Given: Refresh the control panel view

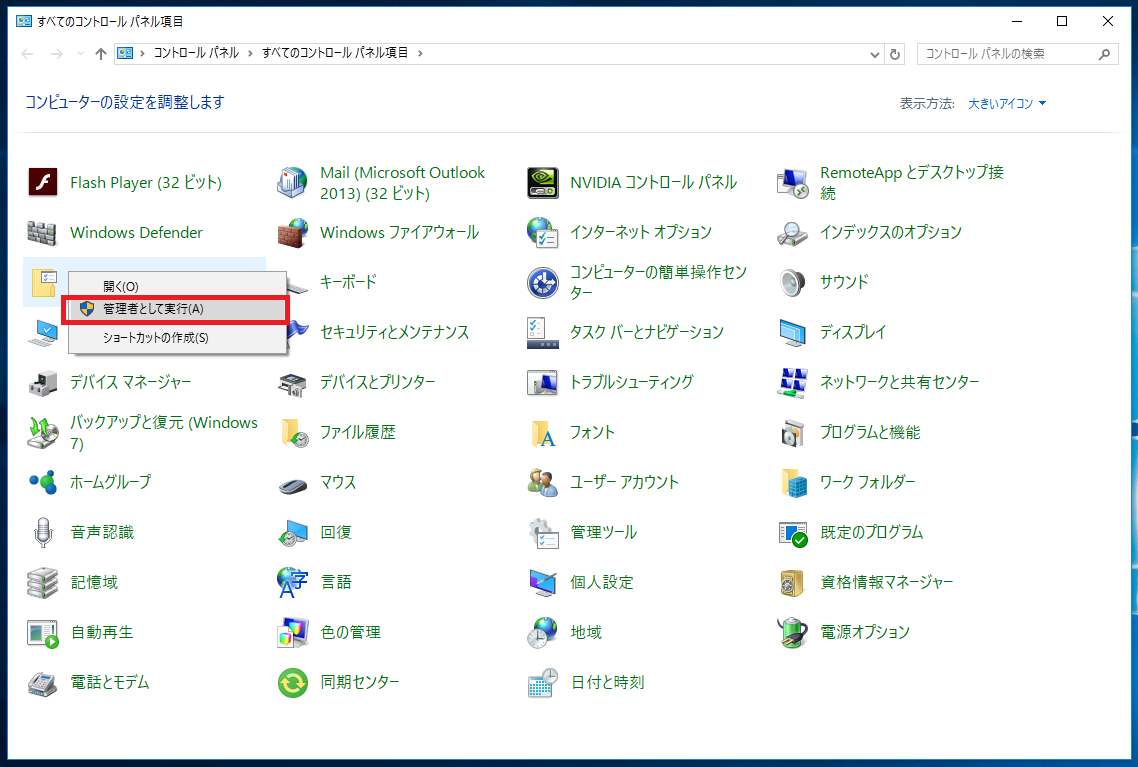Looking at the screenshot, I should pyautogui.click(x=895, y=54).
